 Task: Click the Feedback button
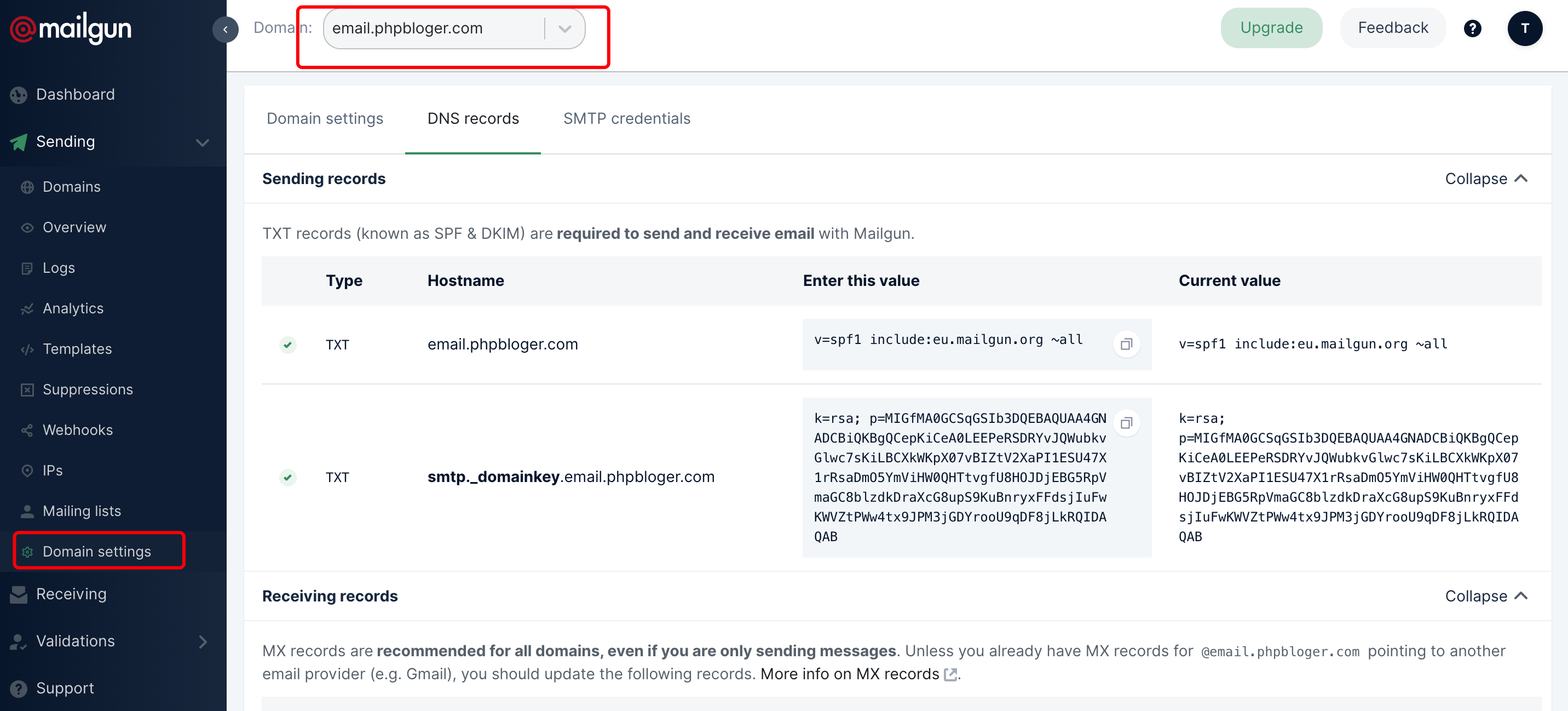click(1392, 28)
